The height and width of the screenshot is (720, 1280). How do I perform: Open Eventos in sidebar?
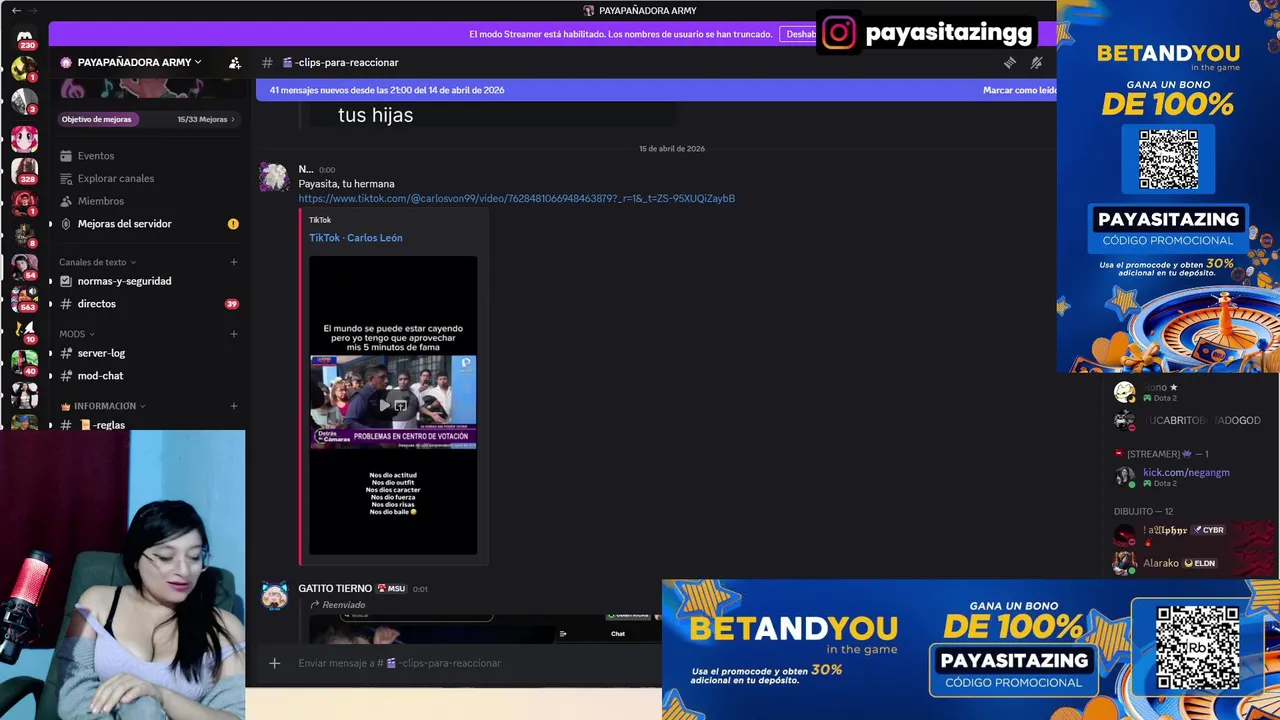[96, 156]
